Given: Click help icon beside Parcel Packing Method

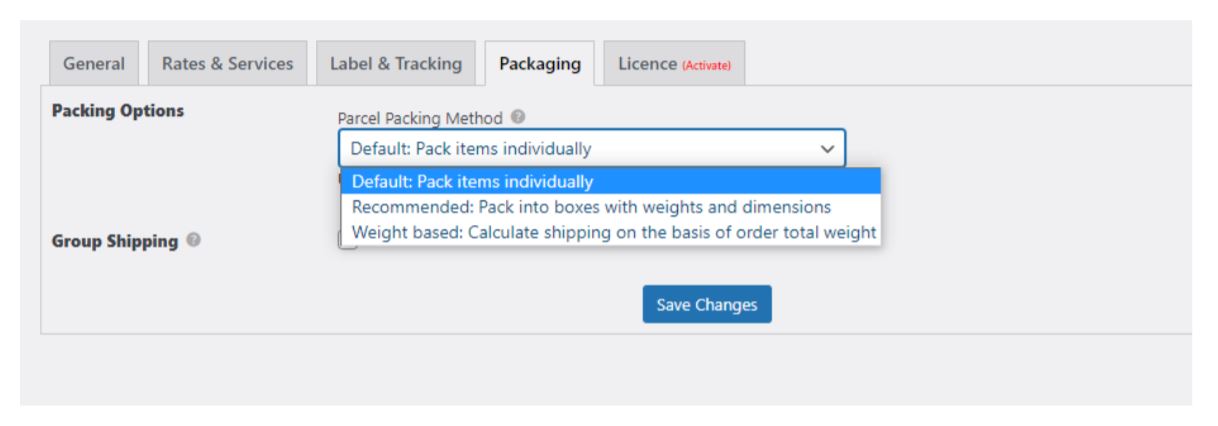Looking at the screenshot, I should point(518,117).
